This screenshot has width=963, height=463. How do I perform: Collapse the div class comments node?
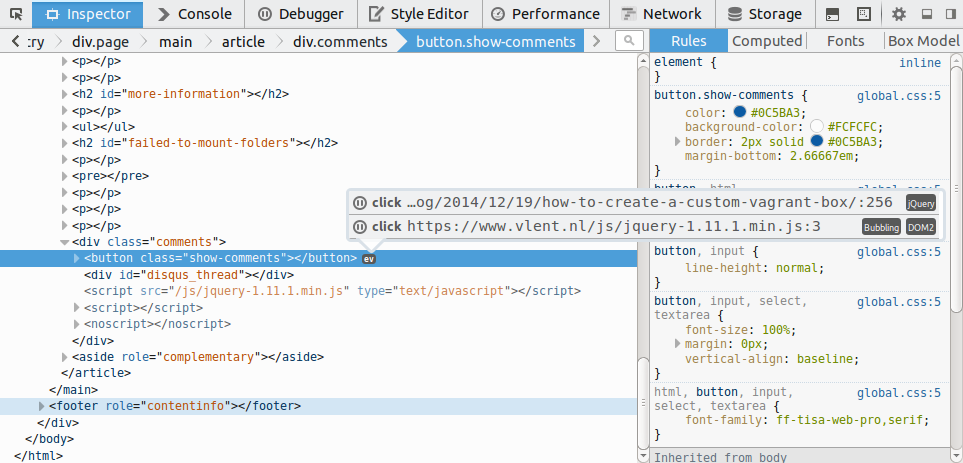point(64,242)
